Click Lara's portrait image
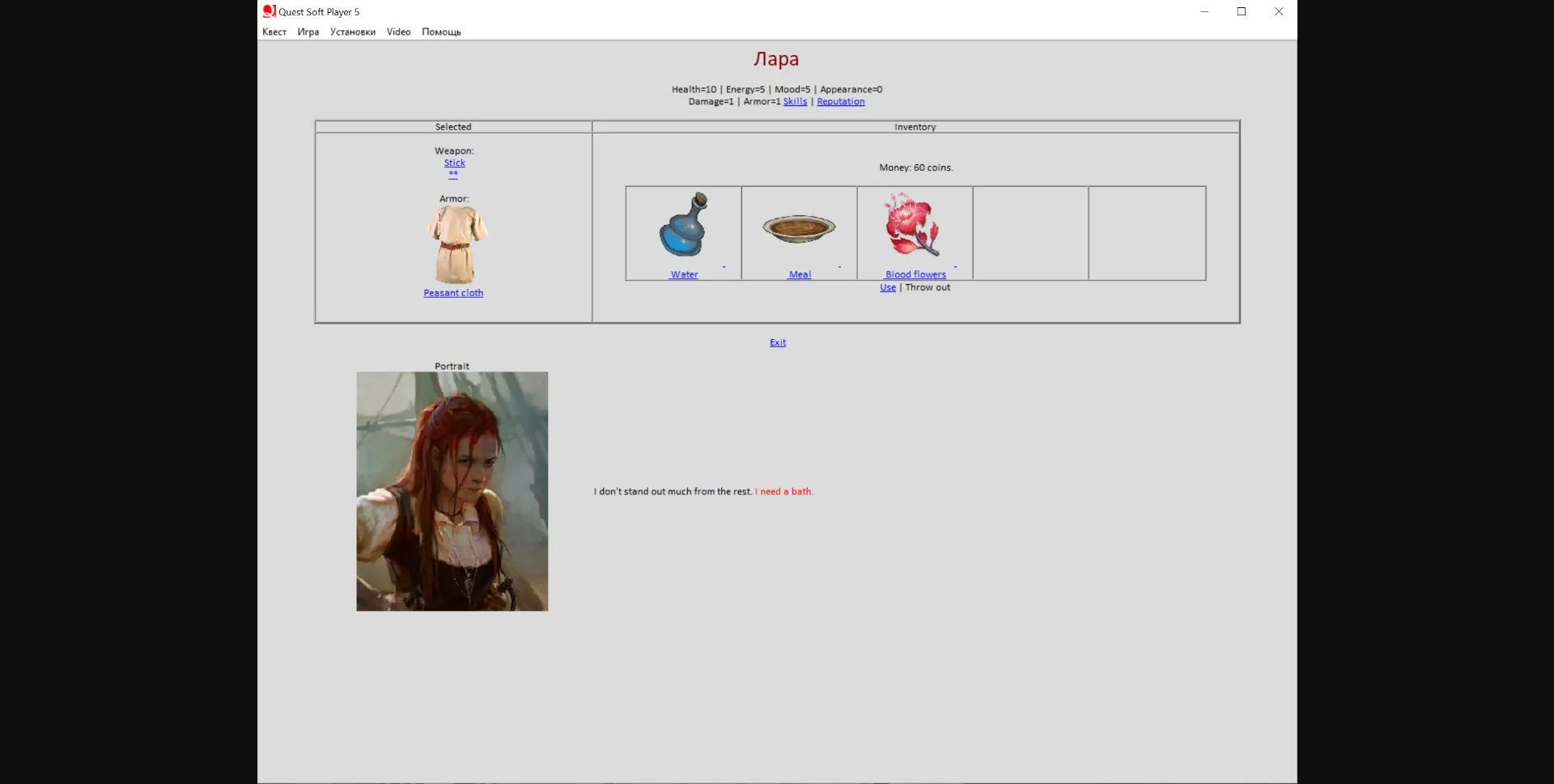The image size is (1554, 784). coord(452,490)
